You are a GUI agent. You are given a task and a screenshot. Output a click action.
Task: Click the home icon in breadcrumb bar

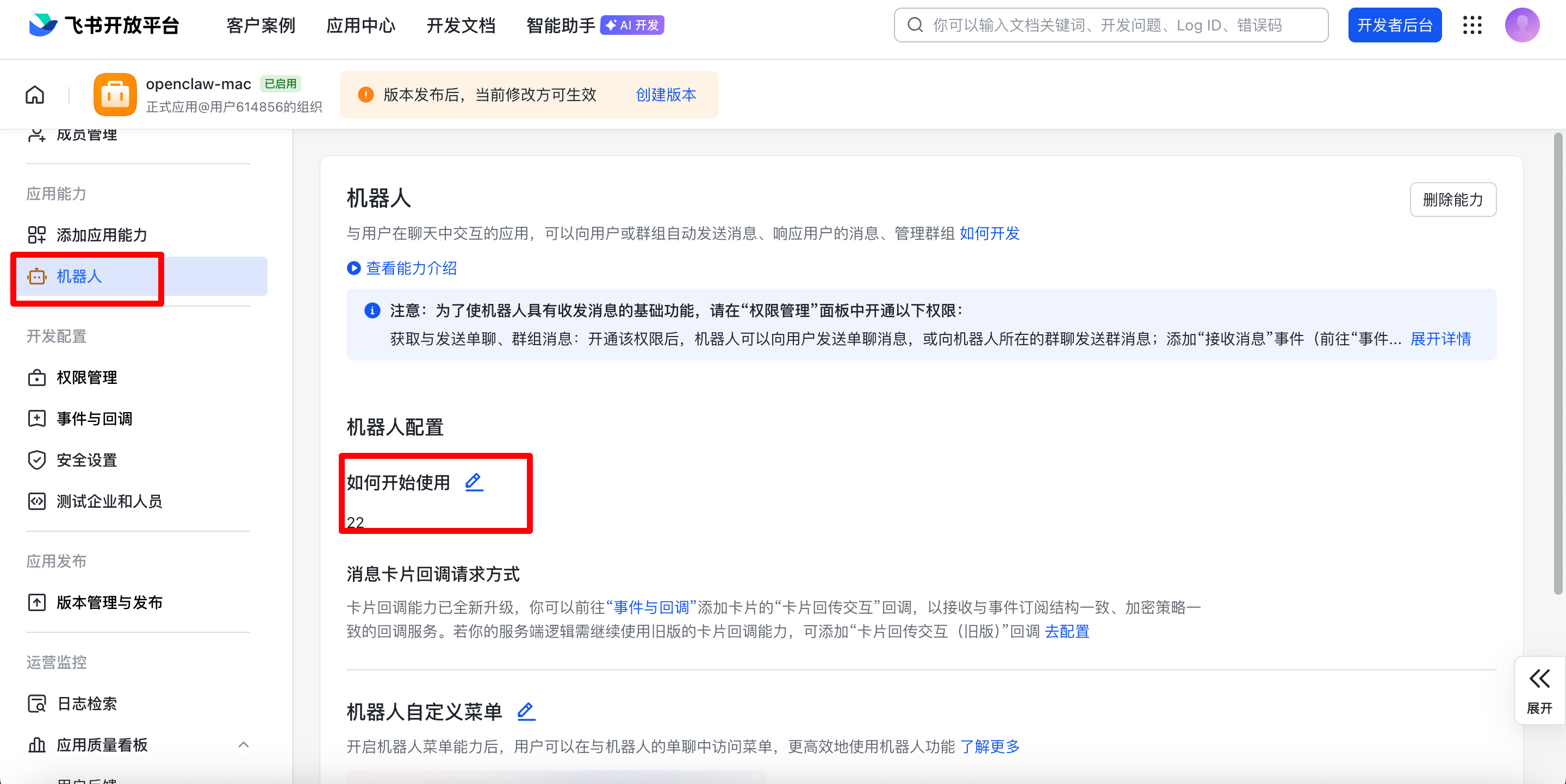(x=35, y=95)
